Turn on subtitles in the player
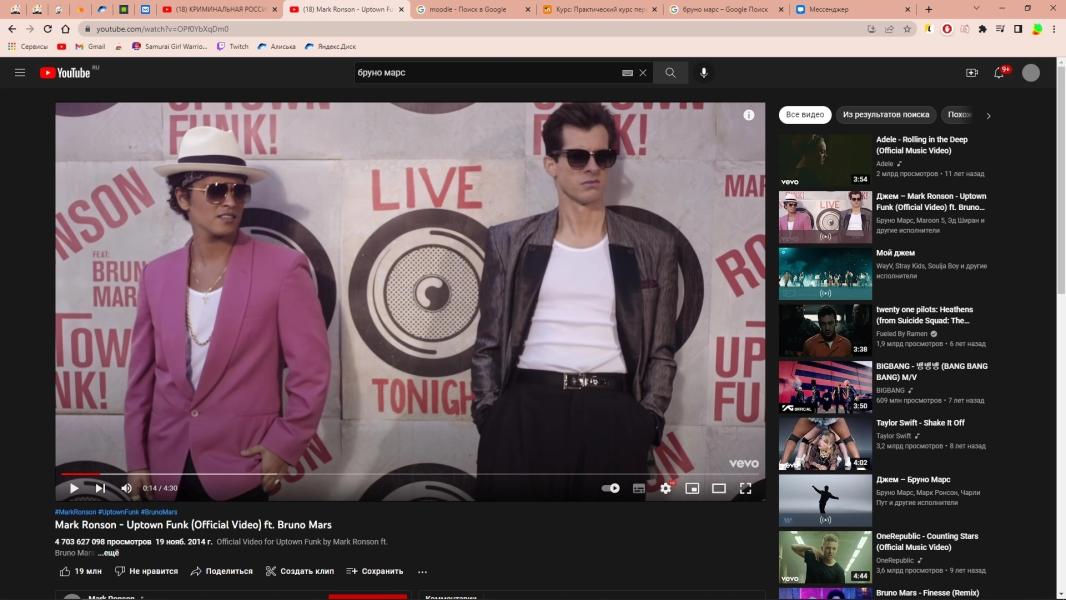 point(639,488)
